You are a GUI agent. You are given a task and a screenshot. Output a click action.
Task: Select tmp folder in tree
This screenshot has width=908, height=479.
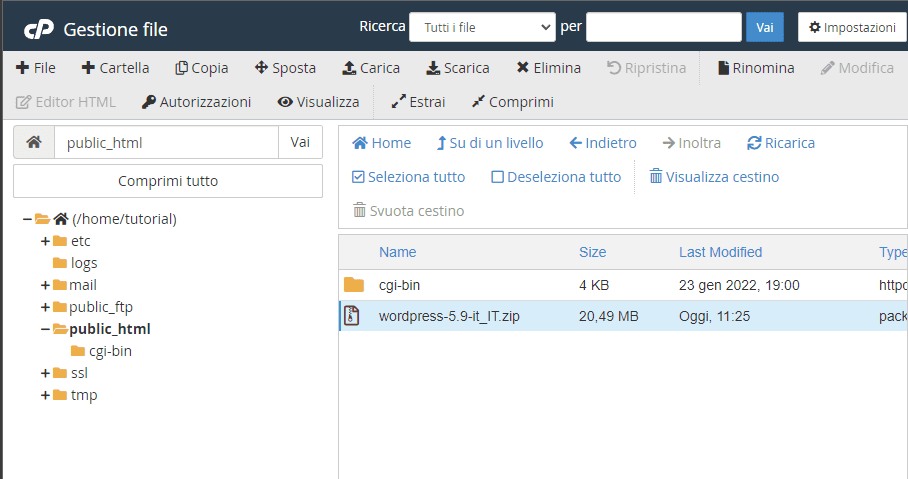click(x=84, y=395)
